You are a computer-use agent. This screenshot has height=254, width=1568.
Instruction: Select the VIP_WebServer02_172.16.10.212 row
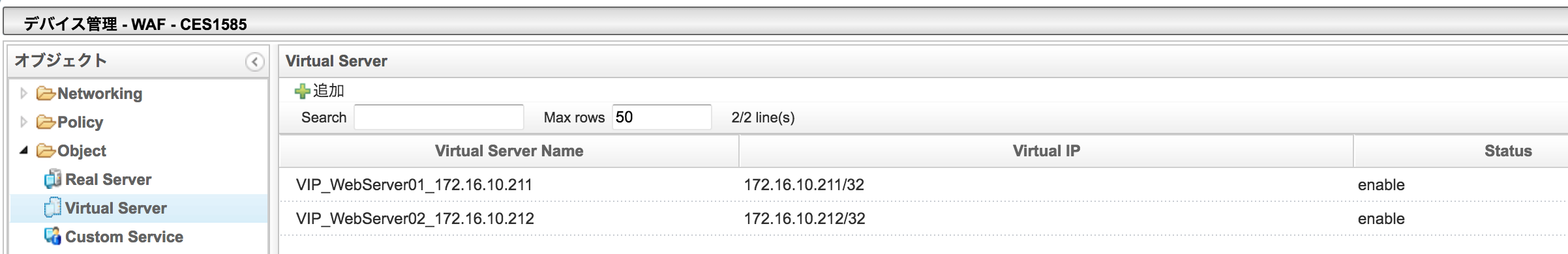coord(924,219)
